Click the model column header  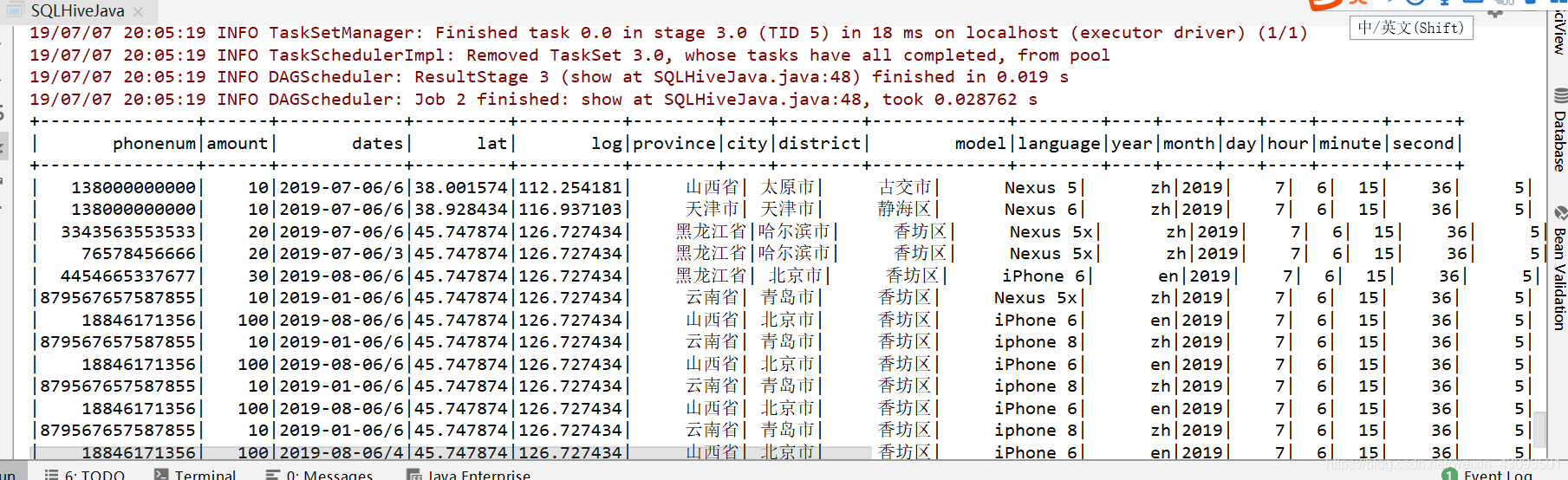[x=980, y=144]
